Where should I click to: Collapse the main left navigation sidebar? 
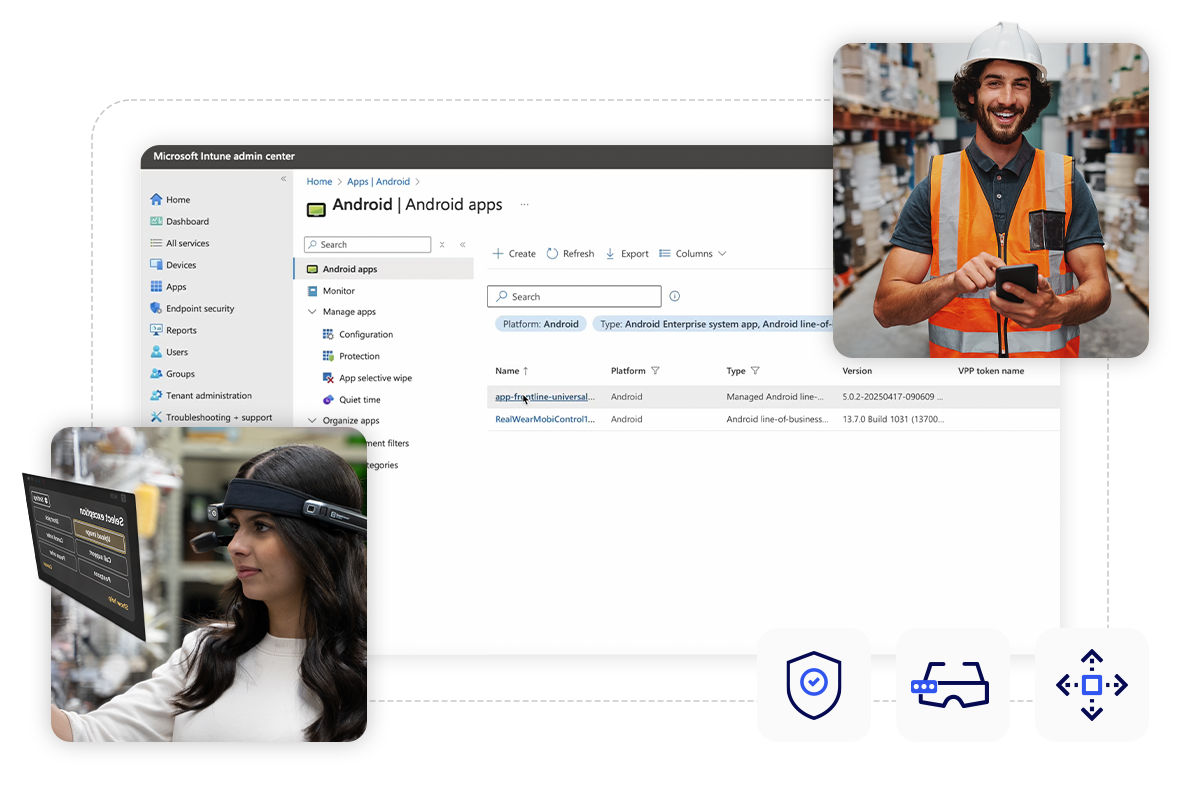click(x=283, y=179)
